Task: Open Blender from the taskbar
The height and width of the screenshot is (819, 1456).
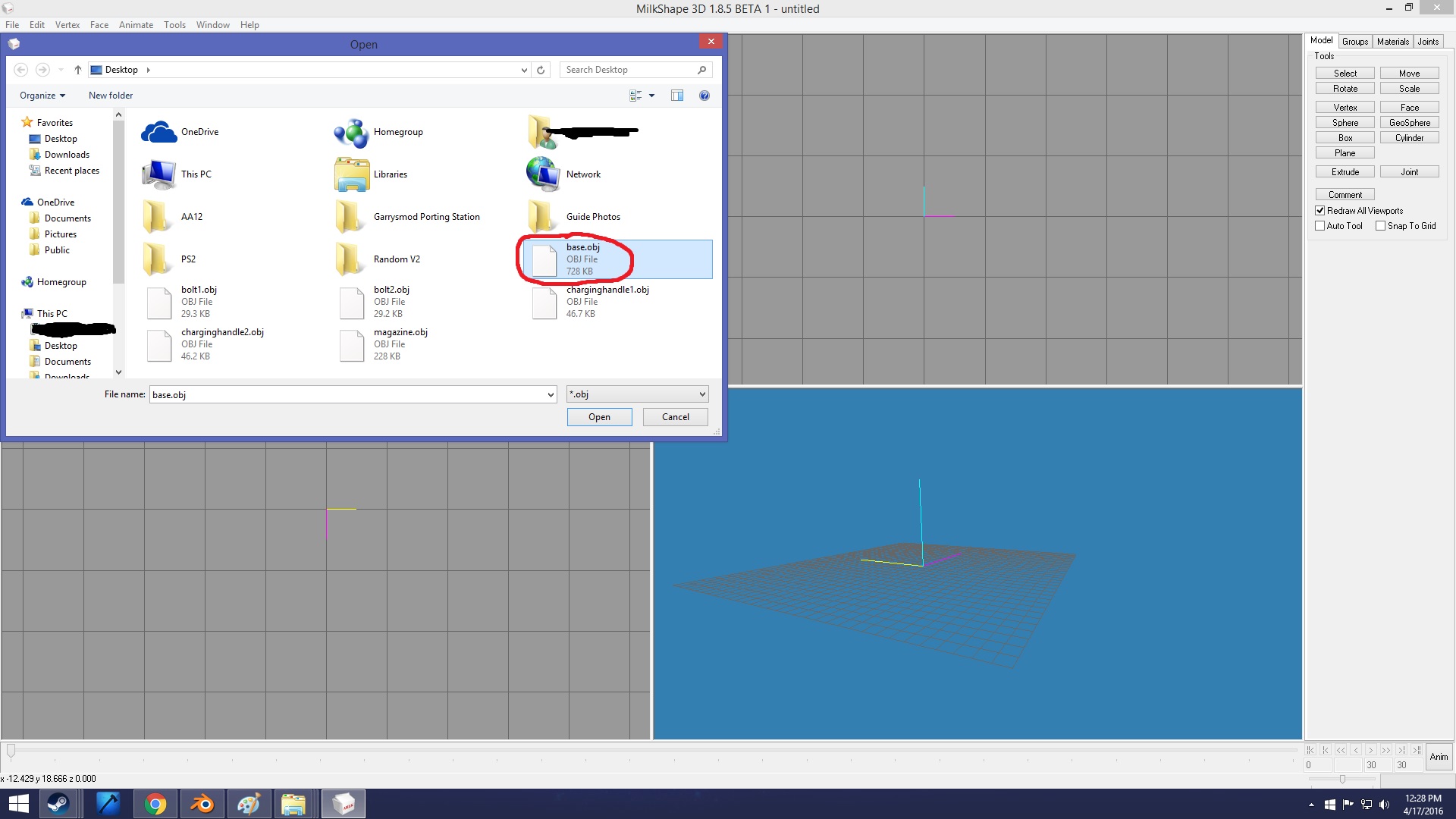Action: [202, 804]
